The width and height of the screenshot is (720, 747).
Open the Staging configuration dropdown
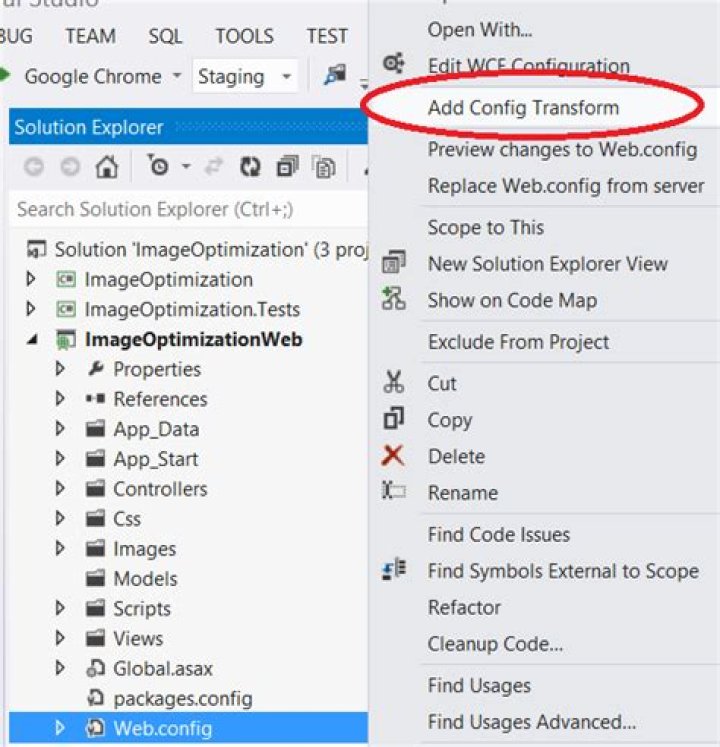(x=286, y=76)
